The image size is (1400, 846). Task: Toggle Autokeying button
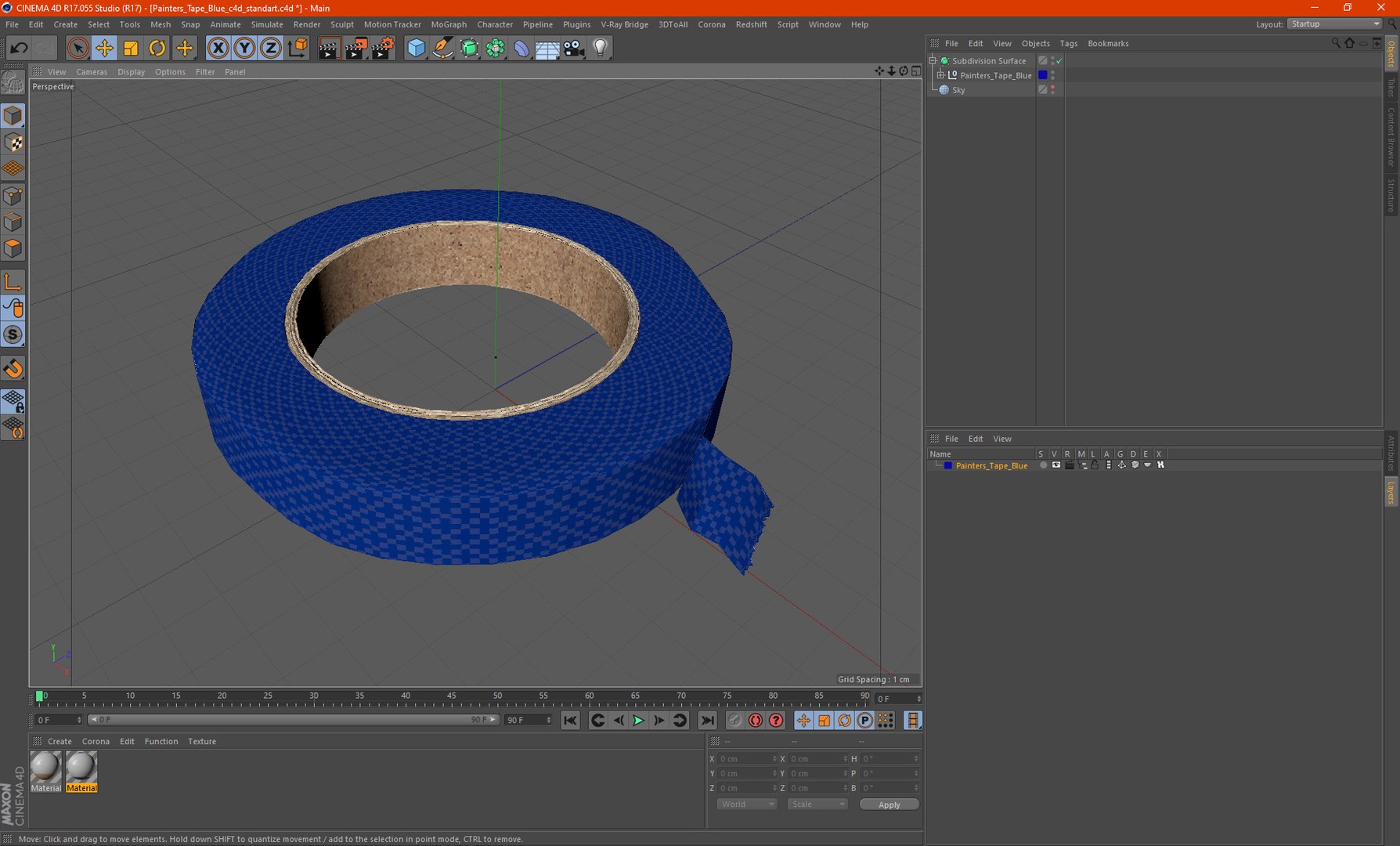click(756, 720)
